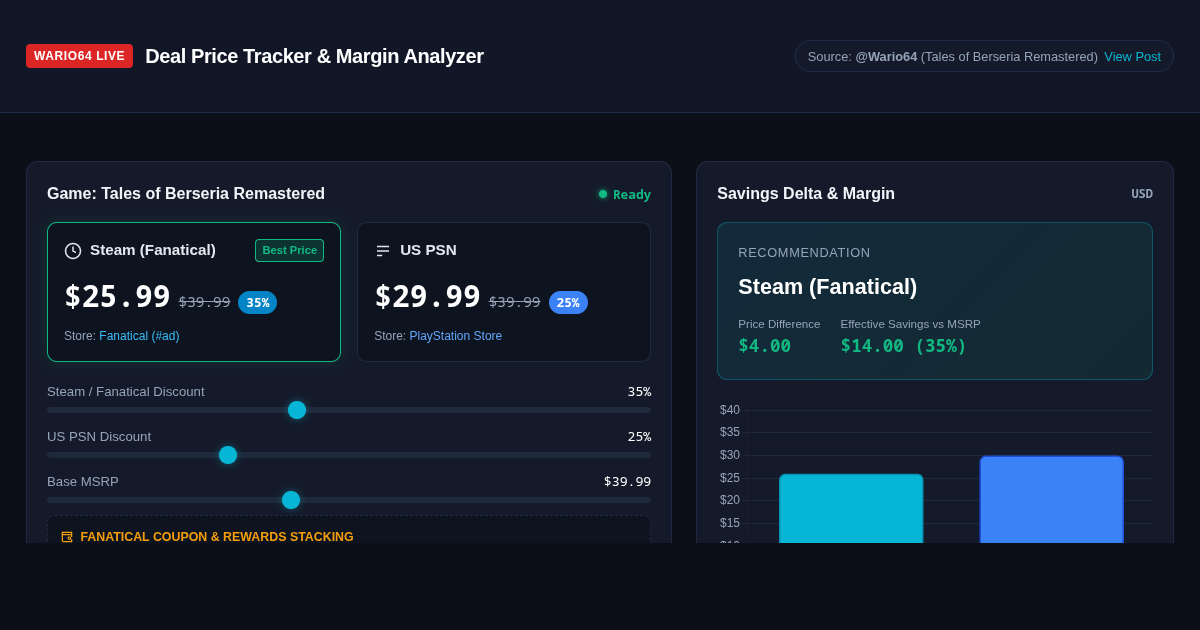
Task: Click the RECOMMENDATION label
Action: pos(804,253)
